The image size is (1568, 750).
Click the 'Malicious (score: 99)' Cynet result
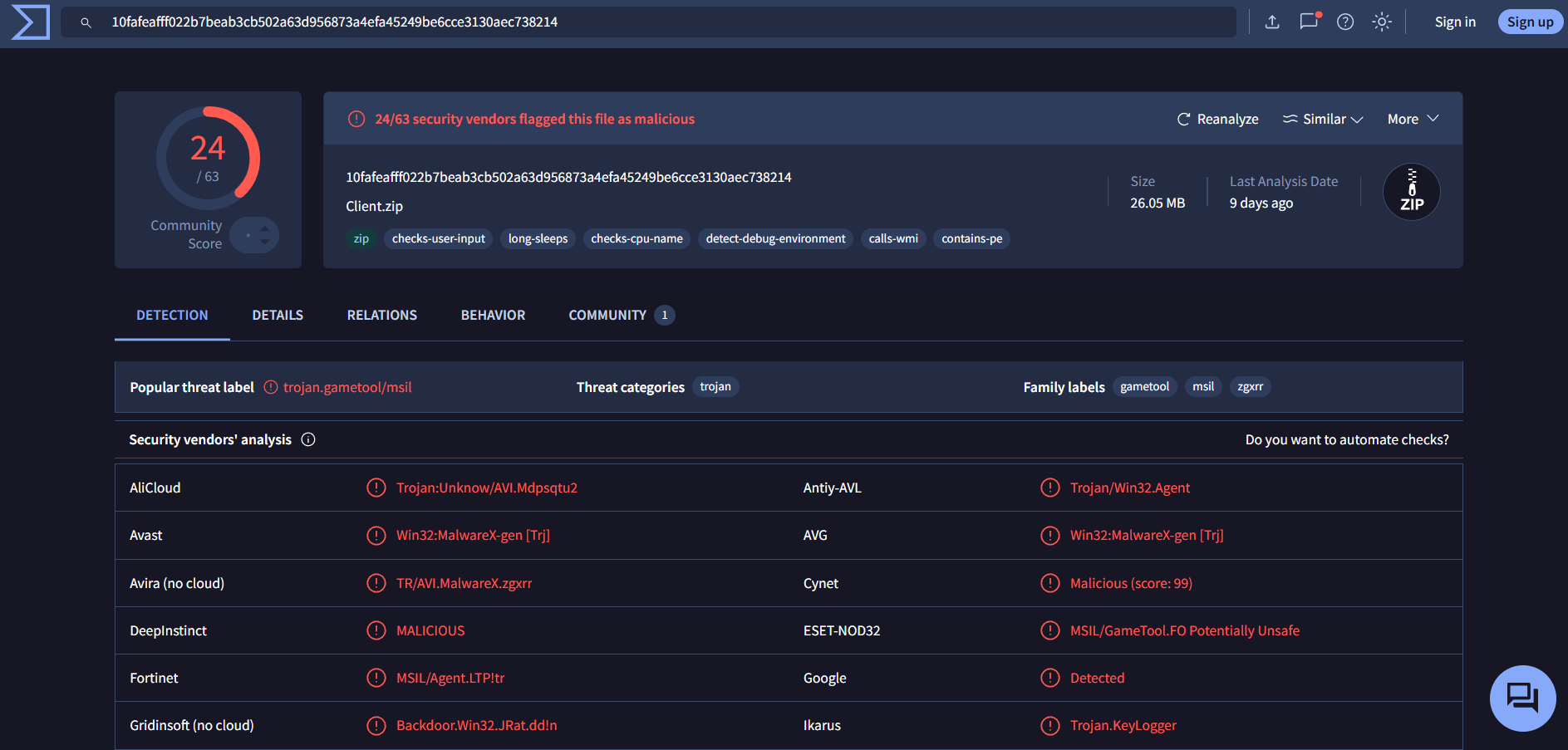(1131, 583)
